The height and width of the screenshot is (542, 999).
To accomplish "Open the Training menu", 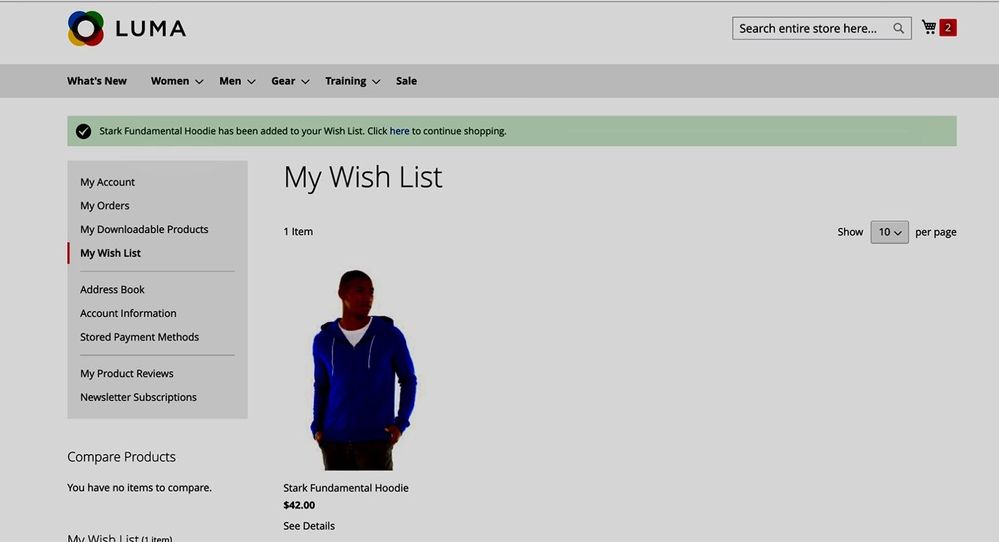I will (345, 81).
